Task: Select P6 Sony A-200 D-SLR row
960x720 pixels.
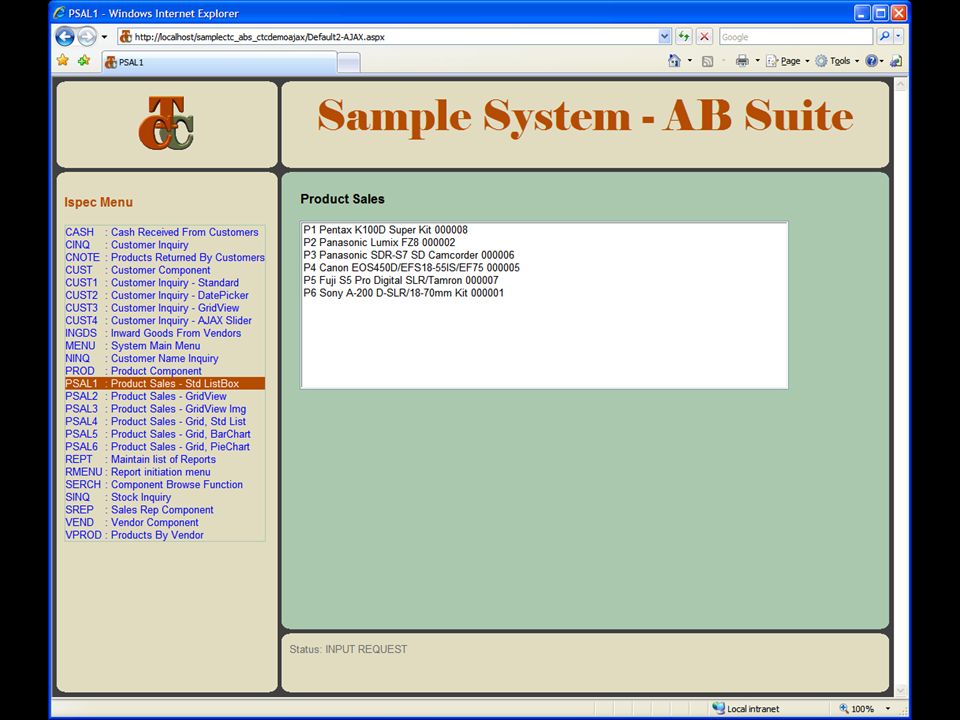Action: [544, 293]
